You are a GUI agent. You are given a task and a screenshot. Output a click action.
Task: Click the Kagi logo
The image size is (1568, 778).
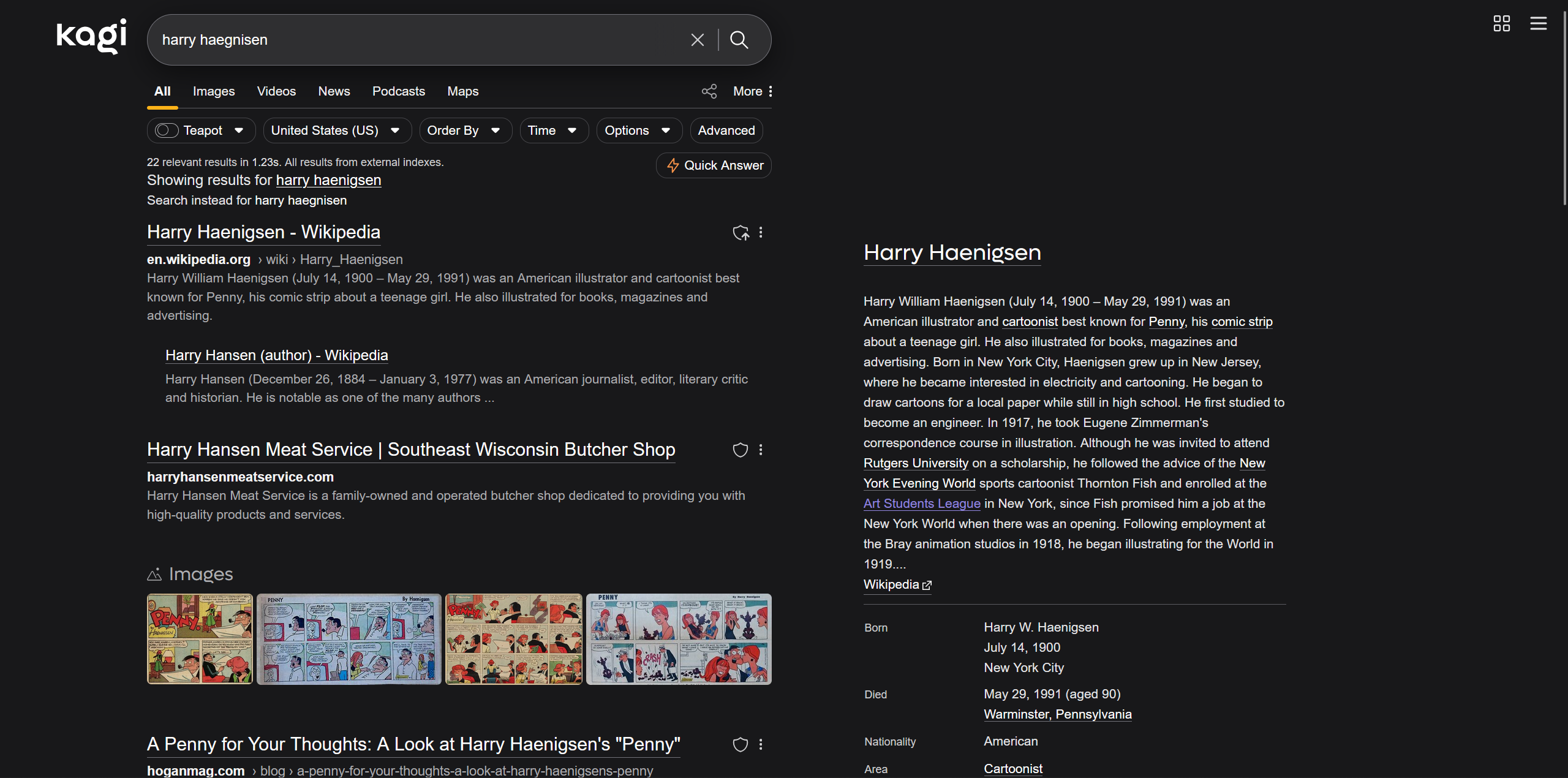coord(91,37)
